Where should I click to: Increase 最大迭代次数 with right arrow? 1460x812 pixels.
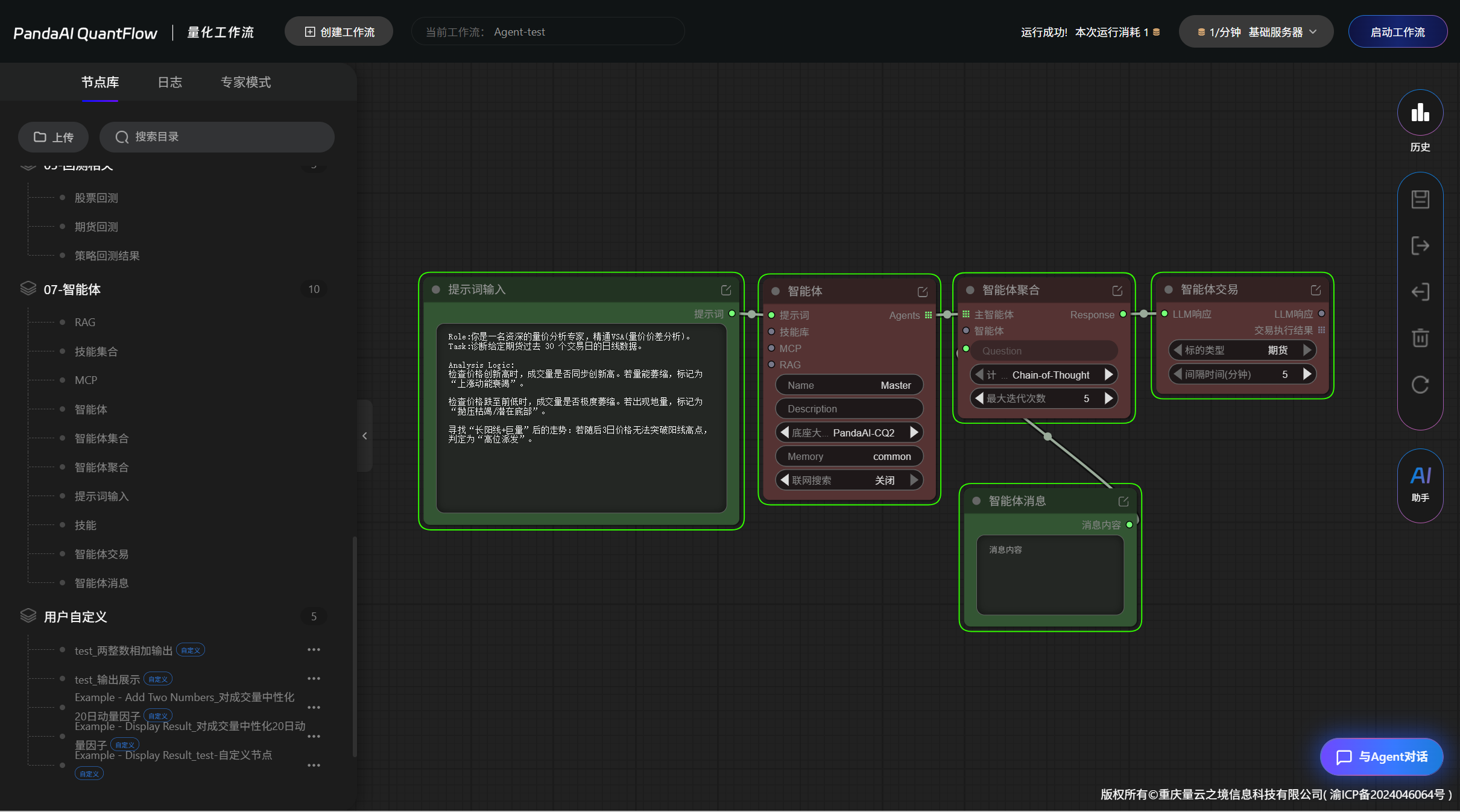pos(1108,398)
